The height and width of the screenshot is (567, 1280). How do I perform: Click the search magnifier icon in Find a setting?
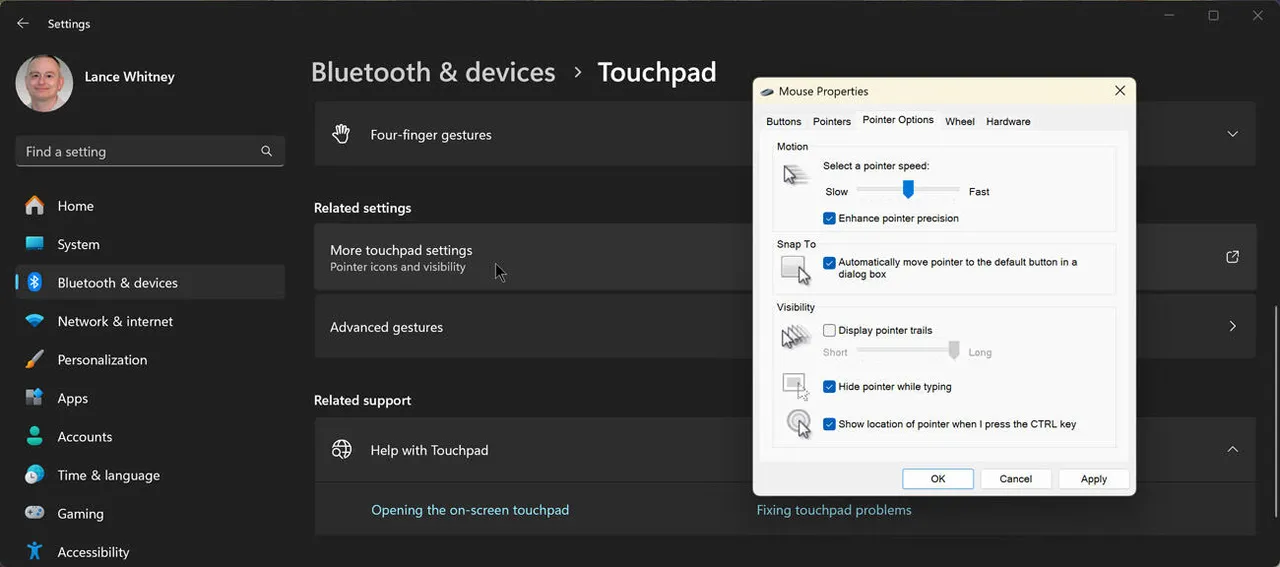pos(266,151)
